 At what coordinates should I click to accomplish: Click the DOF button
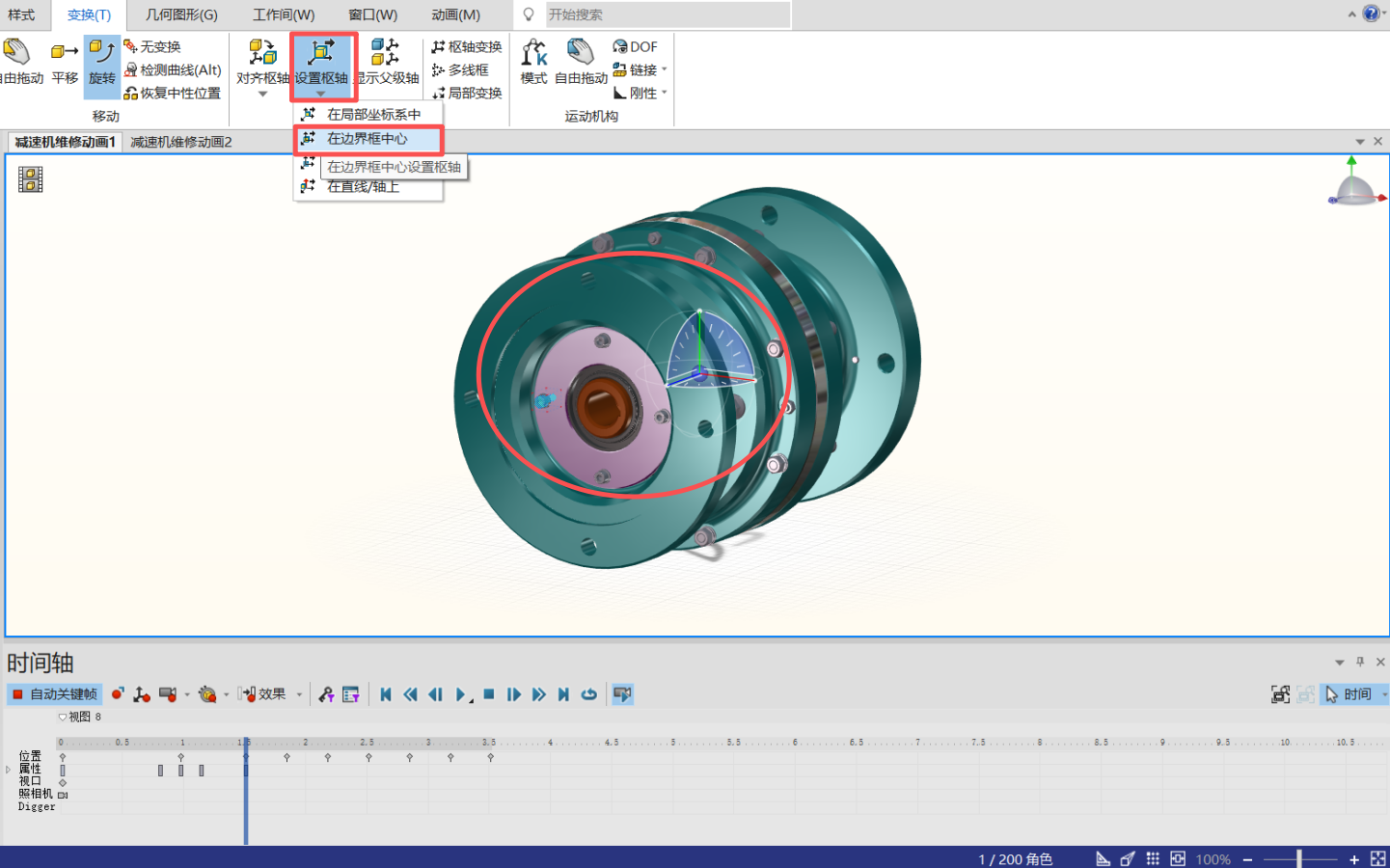click(x=635, y=46)
